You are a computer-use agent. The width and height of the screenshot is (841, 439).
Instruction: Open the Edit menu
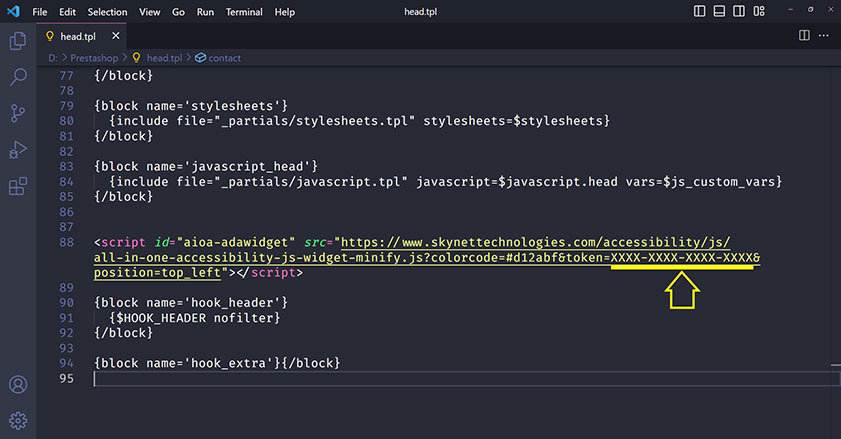67,12
